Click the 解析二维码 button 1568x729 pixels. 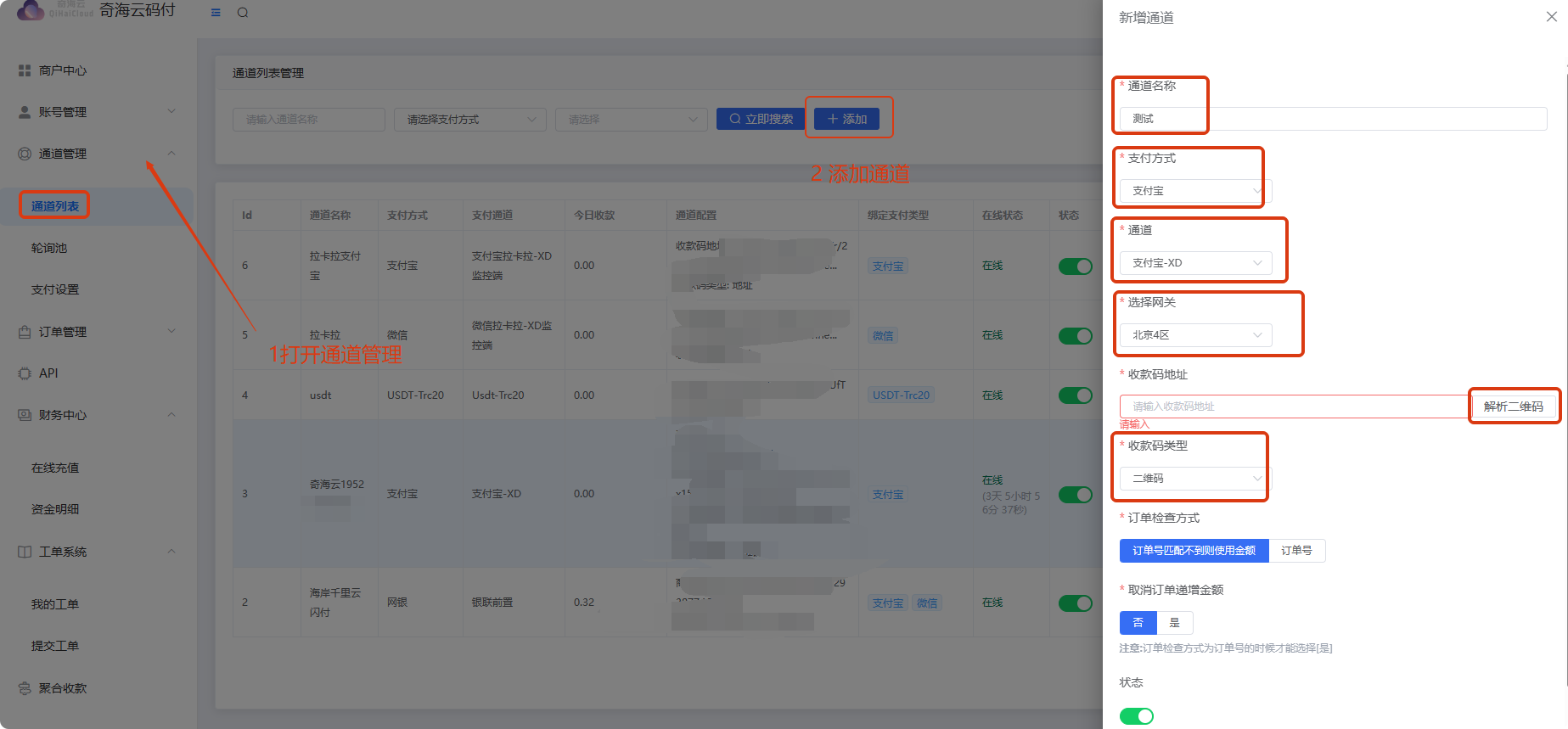1513,407
